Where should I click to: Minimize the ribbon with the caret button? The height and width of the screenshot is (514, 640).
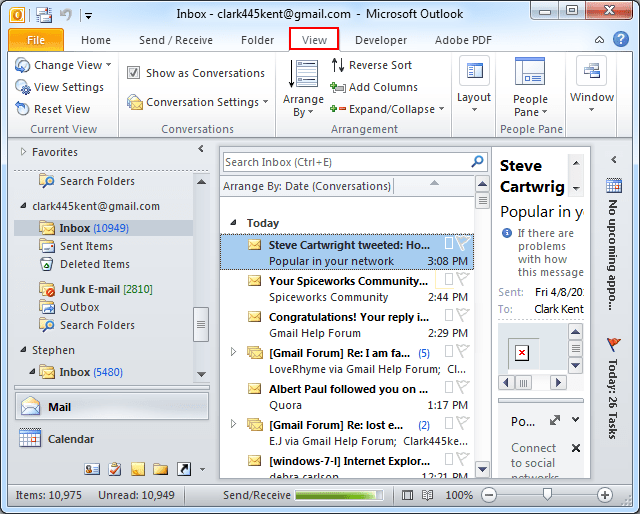[x=599, y=40]
